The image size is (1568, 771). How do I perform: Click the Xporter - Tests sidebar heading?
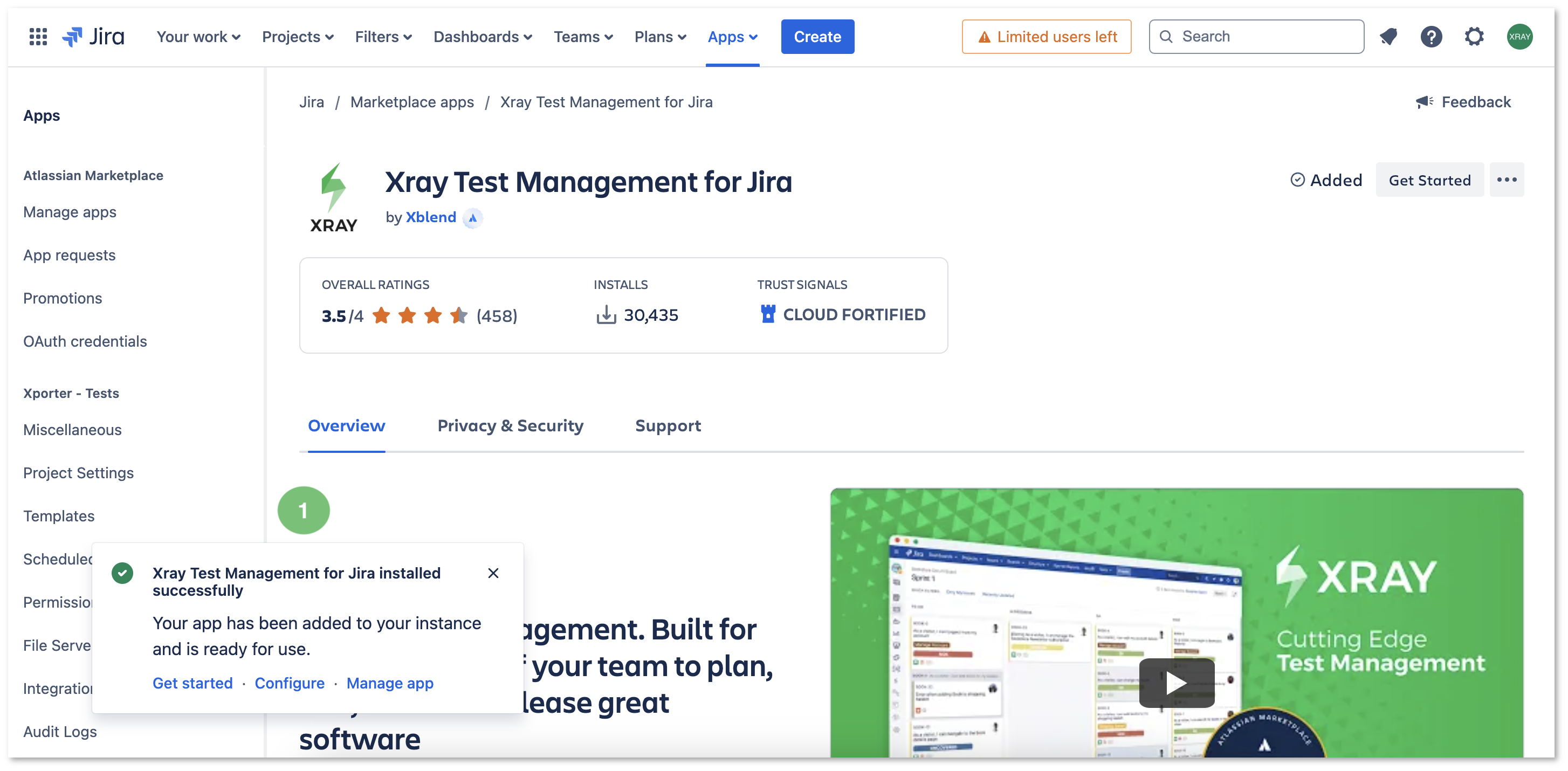[71, 394]
